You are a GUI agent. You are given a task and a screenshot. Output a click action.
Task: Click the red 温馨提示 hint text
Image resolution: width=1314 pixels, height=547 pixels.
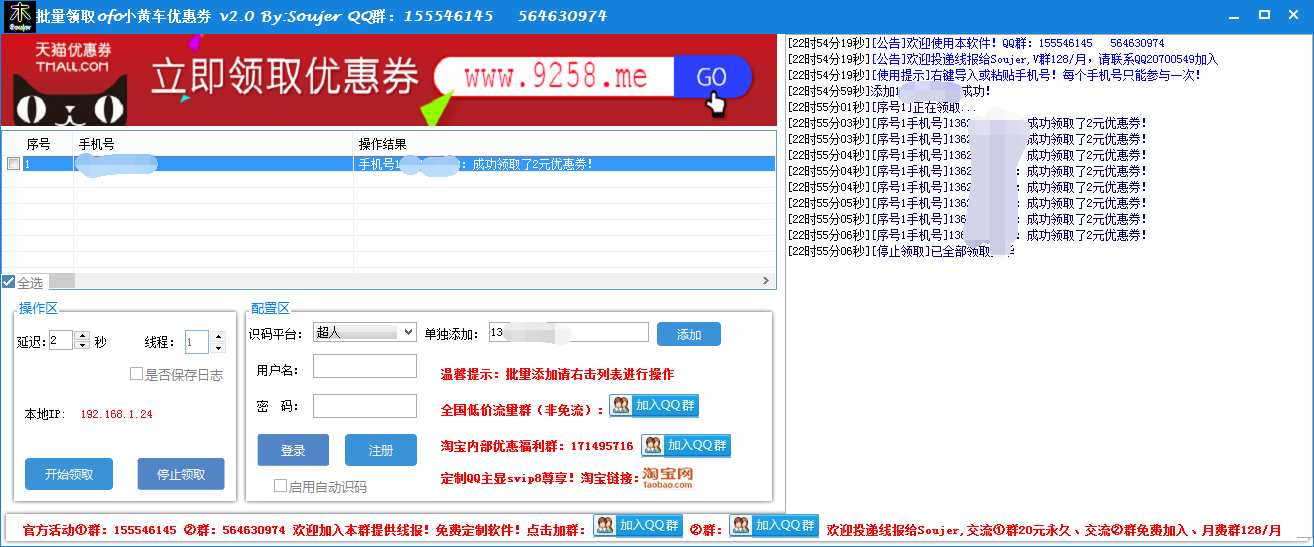click(x=557, y=374)
